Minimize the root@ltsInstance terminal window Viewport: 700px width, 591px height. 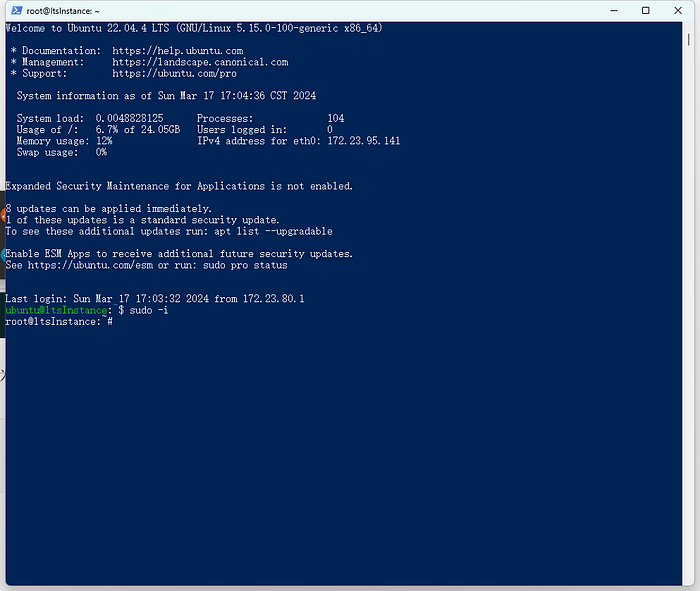tap(614, 10)
